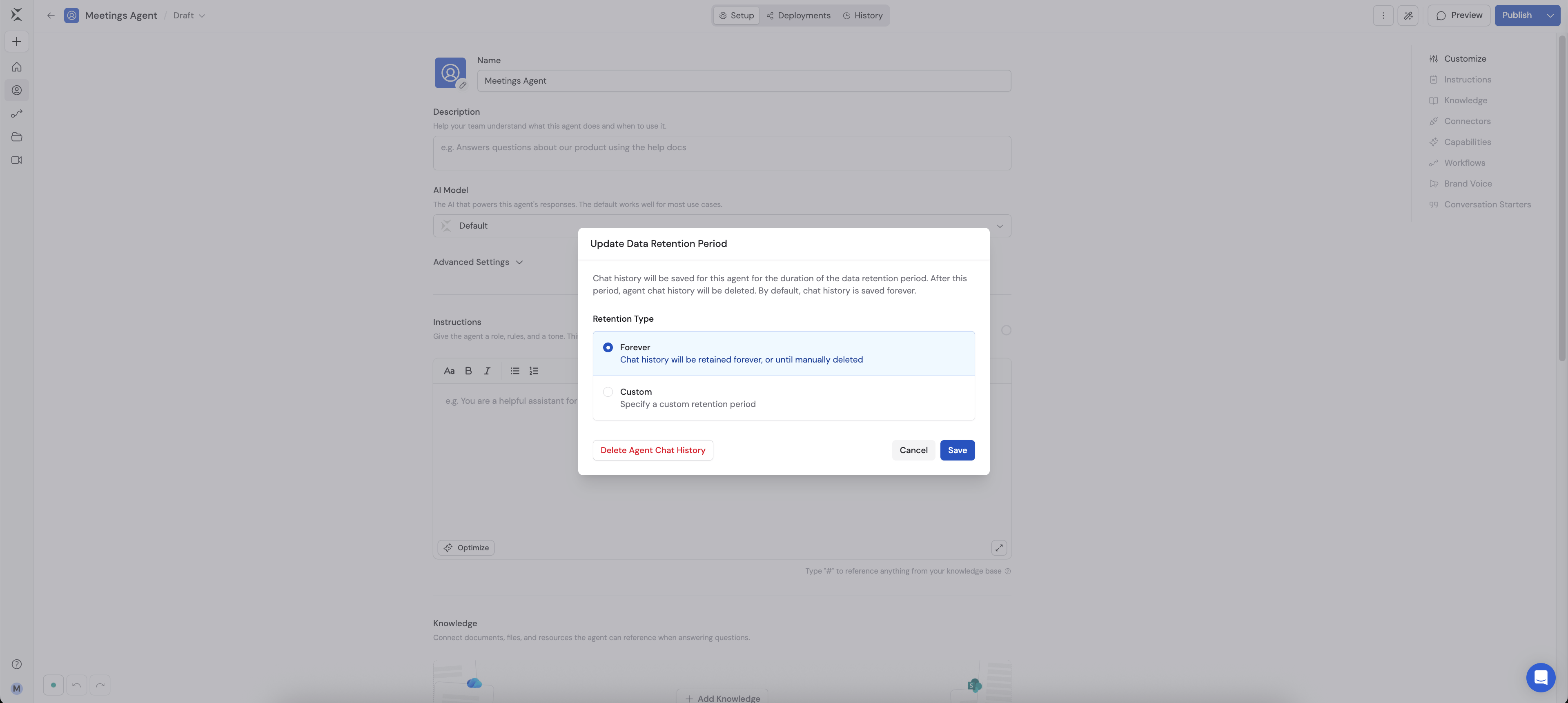Screen dimensions: 1568x703
Task: Click the undo arrow button
Action: pos(77,685)
